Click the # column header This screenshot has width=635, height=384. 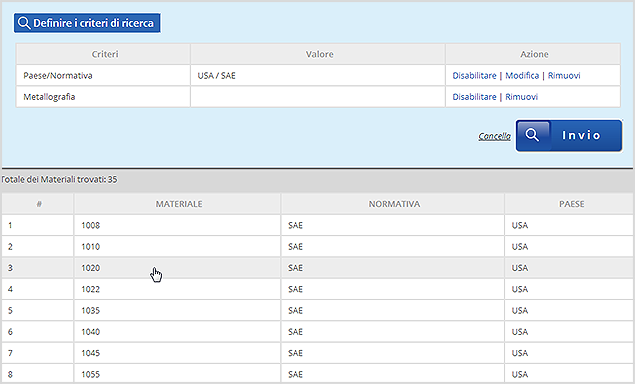[x=38, y=204]
